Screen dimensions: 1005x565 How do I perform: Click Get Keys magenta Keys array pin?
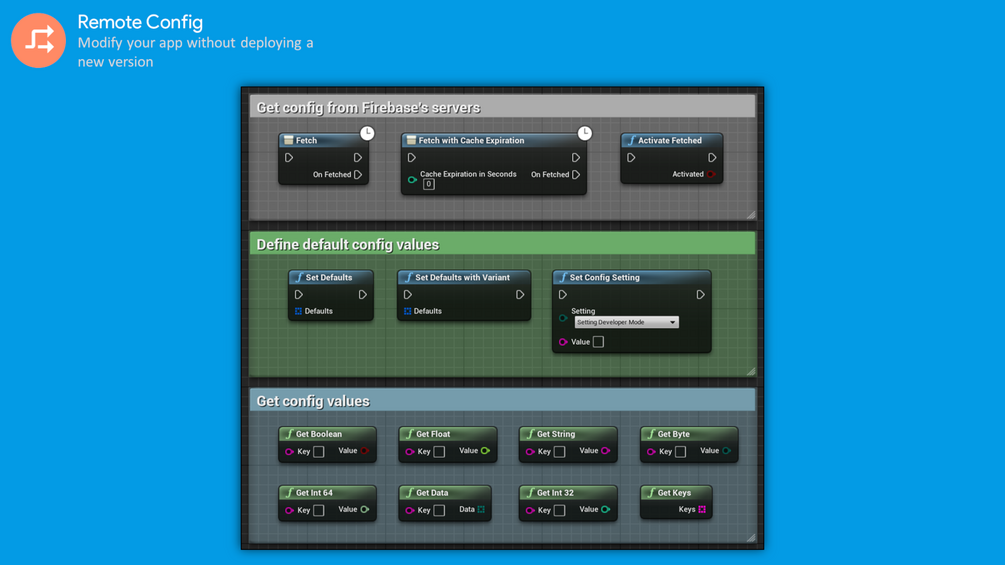coord(702,510)
